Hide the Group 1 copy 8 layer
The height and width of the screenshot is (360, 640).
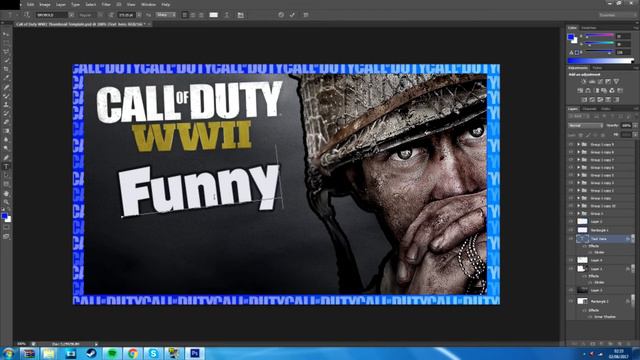point(571,152)
